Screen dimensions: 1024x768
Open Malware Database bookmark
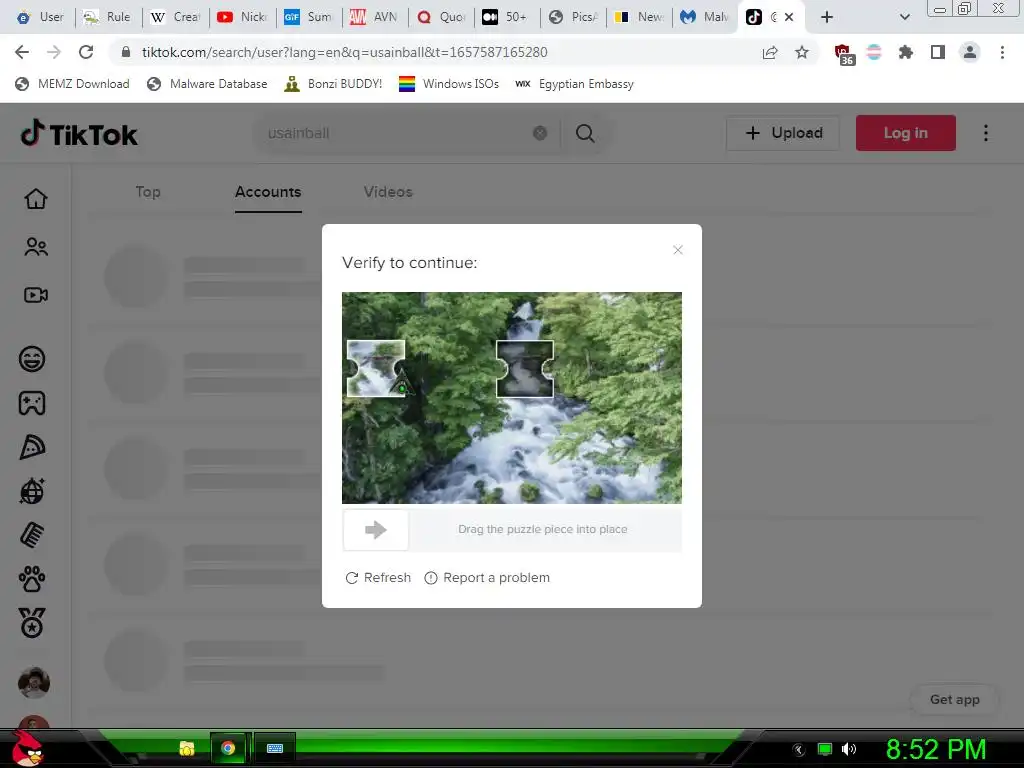tap(207, 84)
